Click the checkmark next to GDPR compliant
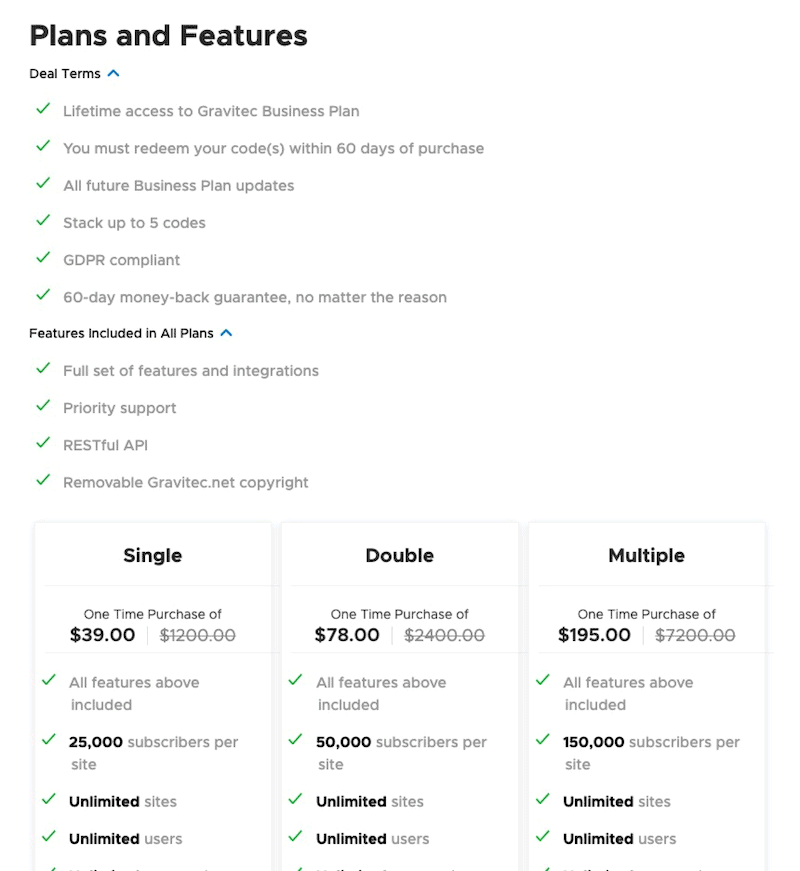 coord(43,259)
